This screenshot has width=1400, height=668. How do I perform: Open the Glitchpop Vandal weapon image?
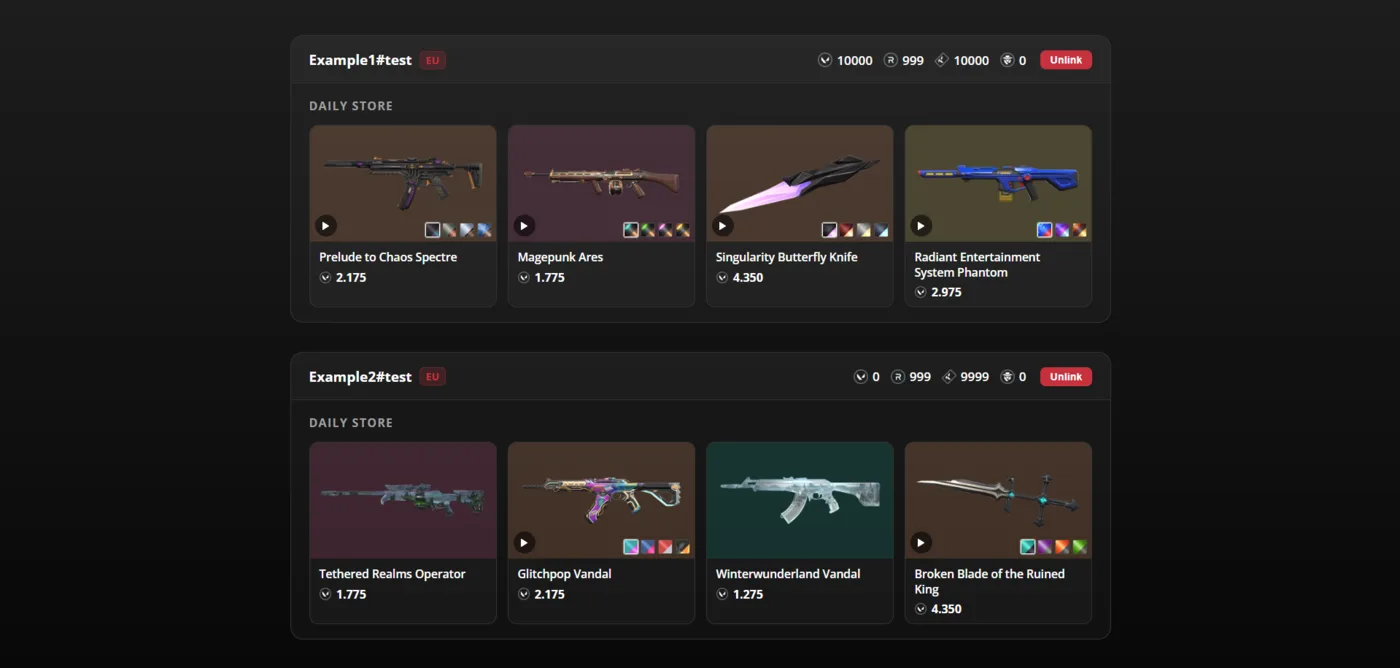coord(601,500)
